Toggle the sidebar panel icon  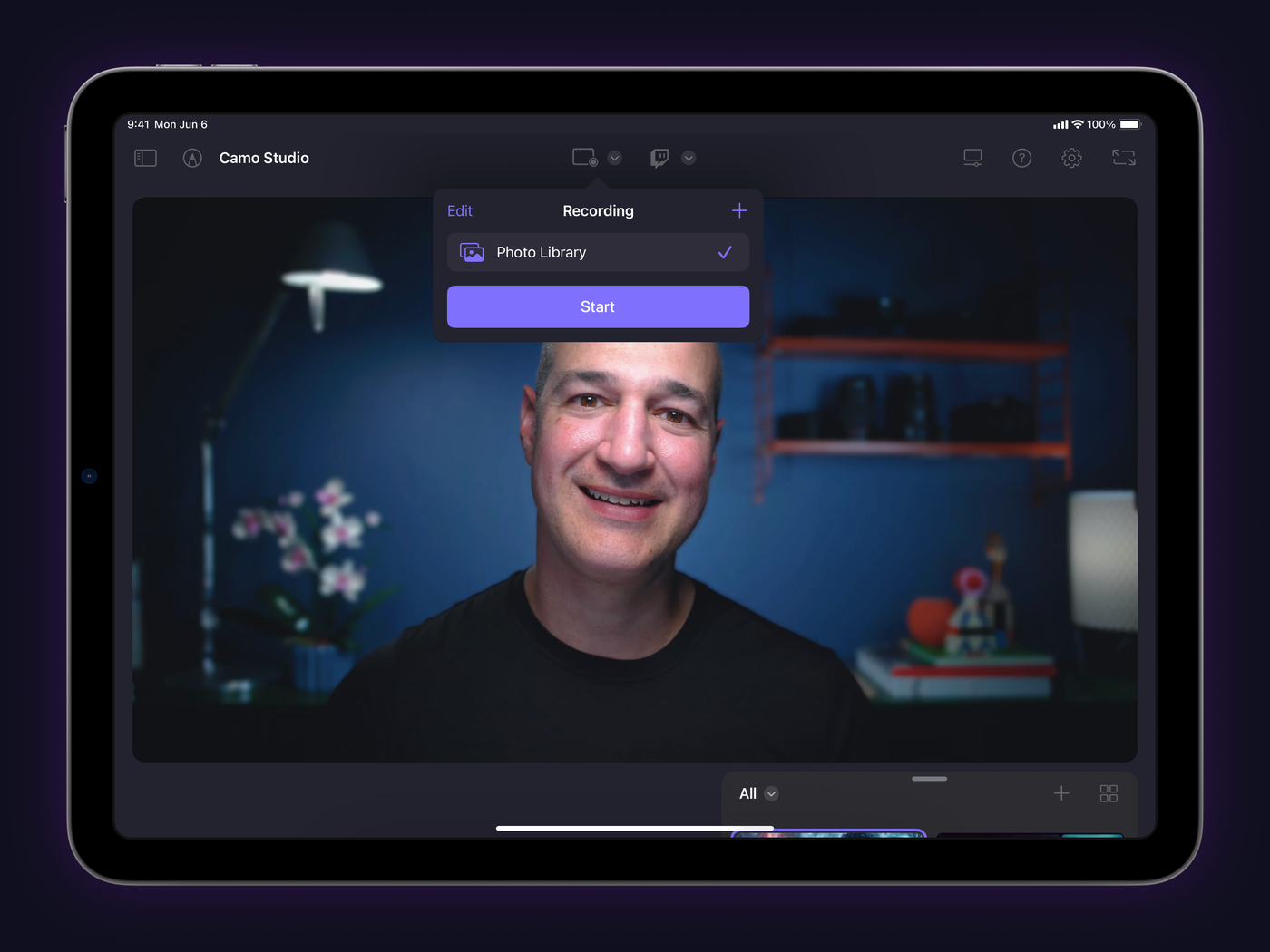145,158
